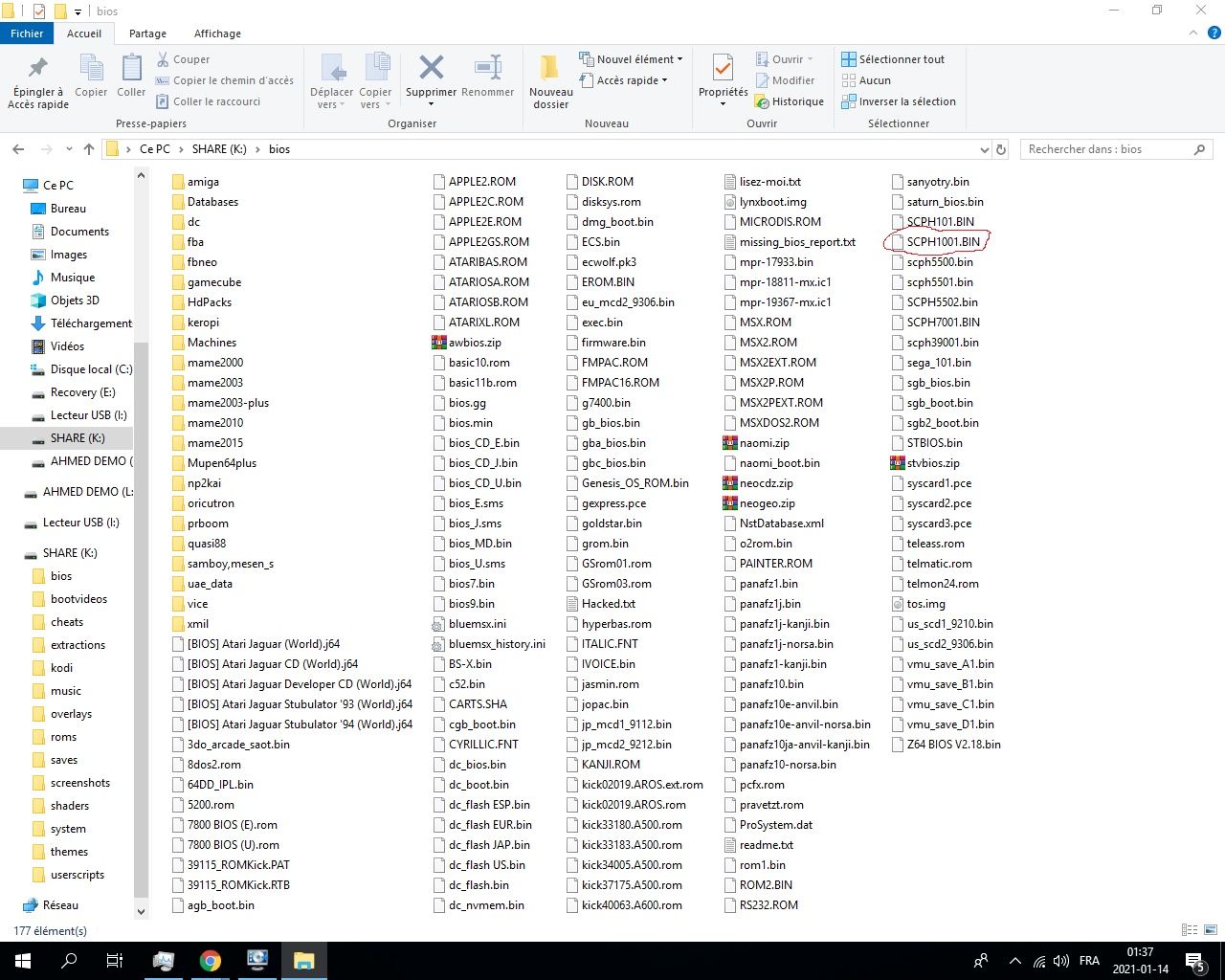Select the SCPH1001.BIN file
The width and height of the screenshot is (1225, 980).
coord(936,242)
